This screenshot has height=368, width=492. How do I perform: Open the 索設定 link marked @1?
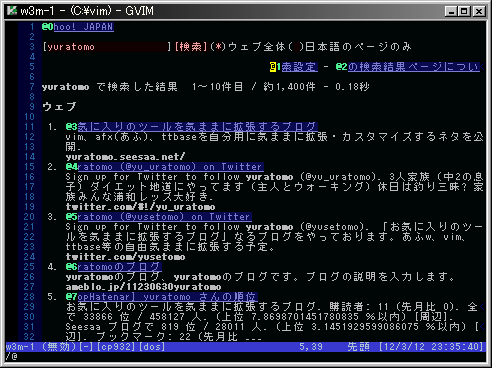(x=299, y=67)
